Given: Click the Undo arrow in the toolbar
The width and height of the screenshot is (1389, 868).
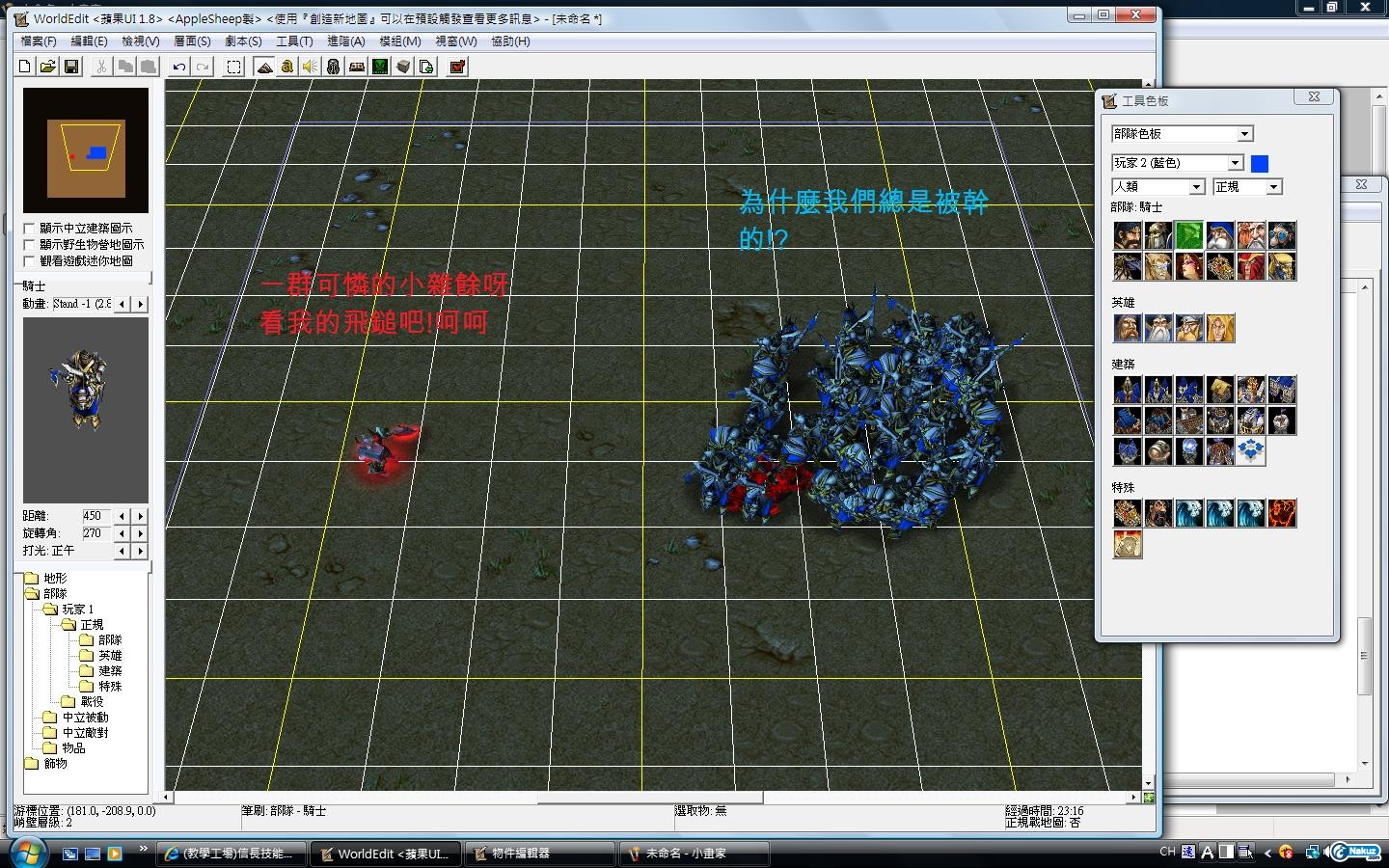Looking at the screenshot, I should tap(179, 67).
